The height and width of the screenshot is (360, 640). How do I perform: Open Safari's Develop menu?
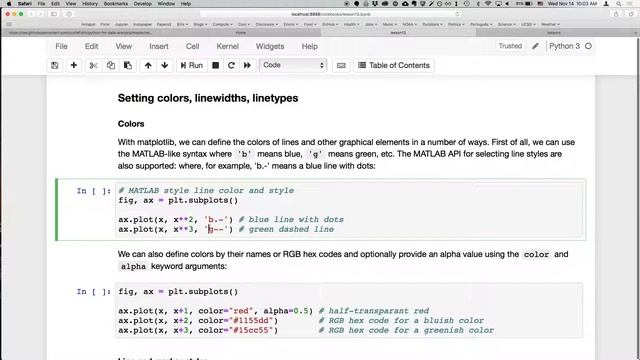click(x=143, y=4)
